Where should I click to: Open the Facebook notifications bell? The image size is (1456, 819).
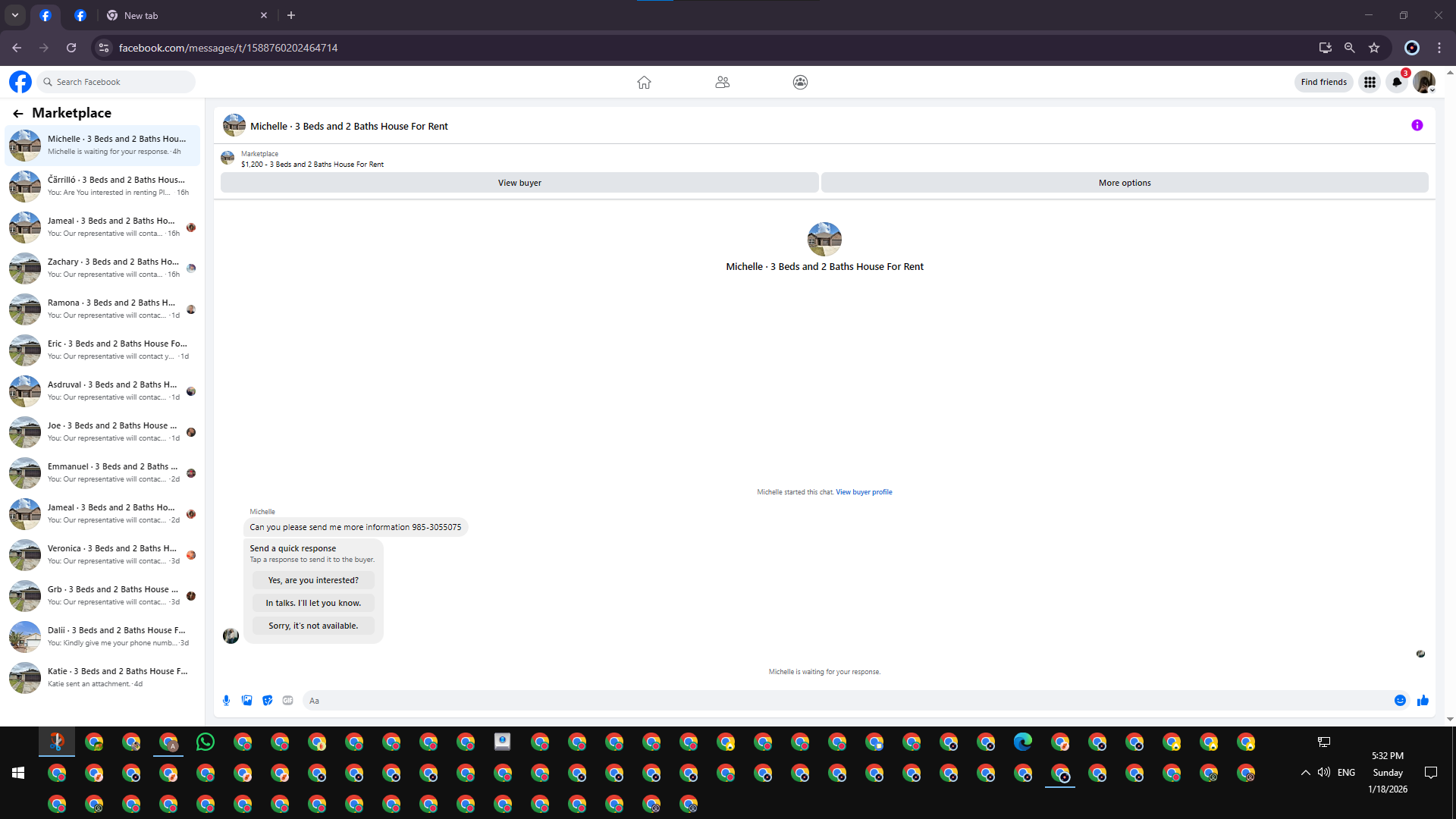click(1397, 82)
